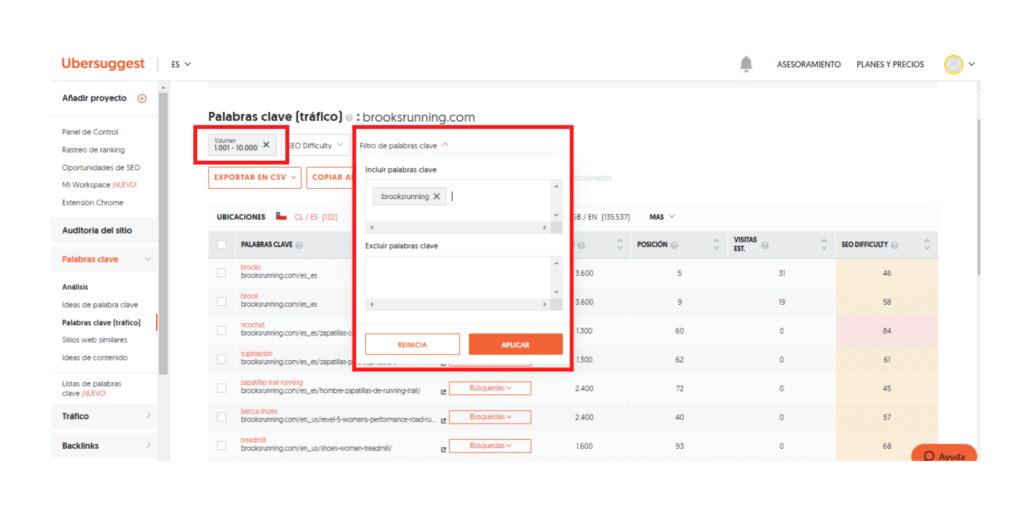This screenshot has height=512, width=1024.
Task: Click the page's right-edge vertical scrollbar
Action: point(978,196)
